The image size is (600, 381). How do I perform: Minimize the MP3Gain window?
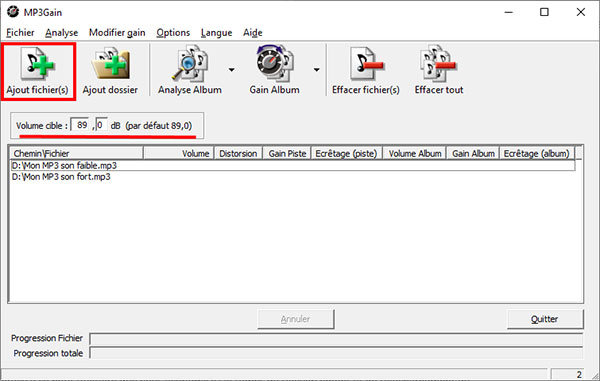click(x=509, y=12)
